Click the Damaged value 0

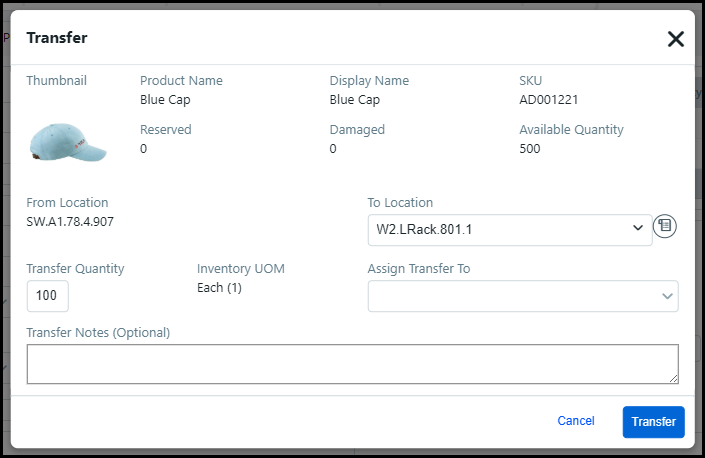point(334,149)
